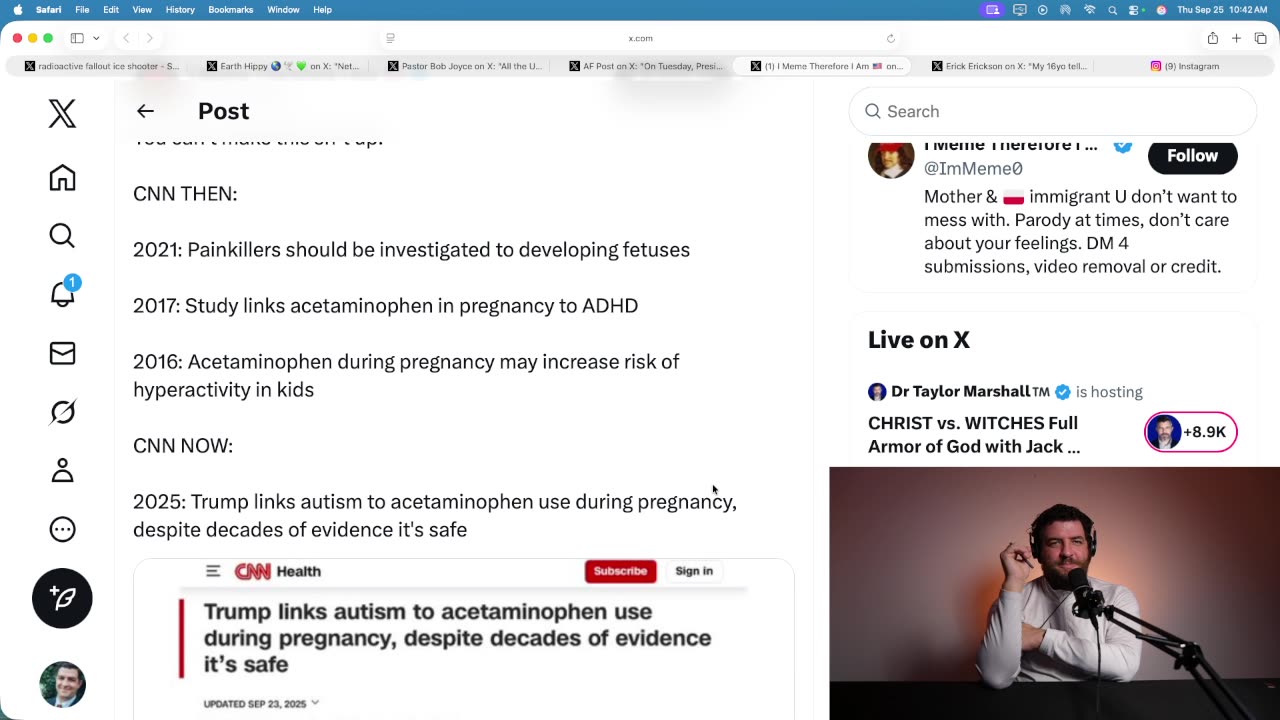Reload the page with refresh icon
The width and height of the screenshot is (1280, 720).
[890, 38]
